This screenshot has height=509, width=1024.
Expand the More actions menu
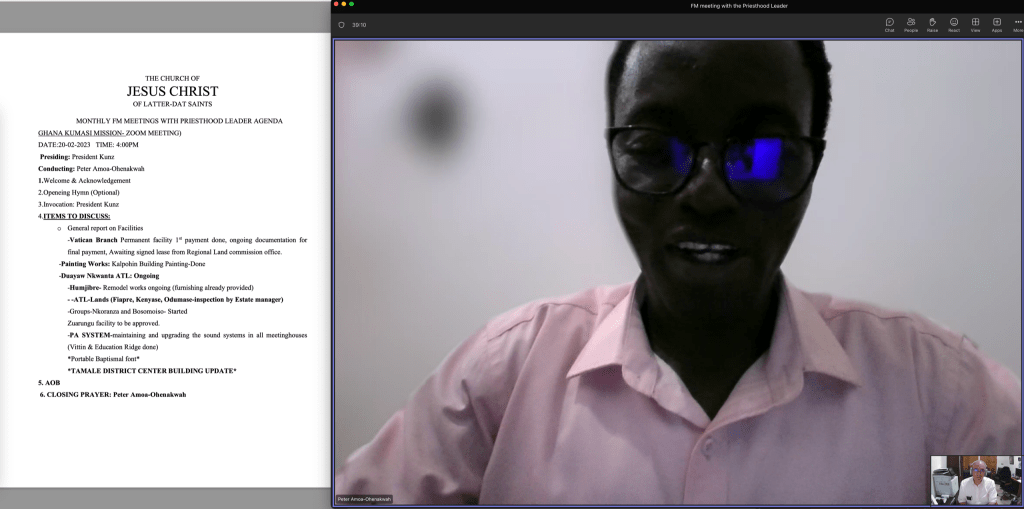click(x=1018, y=24)
